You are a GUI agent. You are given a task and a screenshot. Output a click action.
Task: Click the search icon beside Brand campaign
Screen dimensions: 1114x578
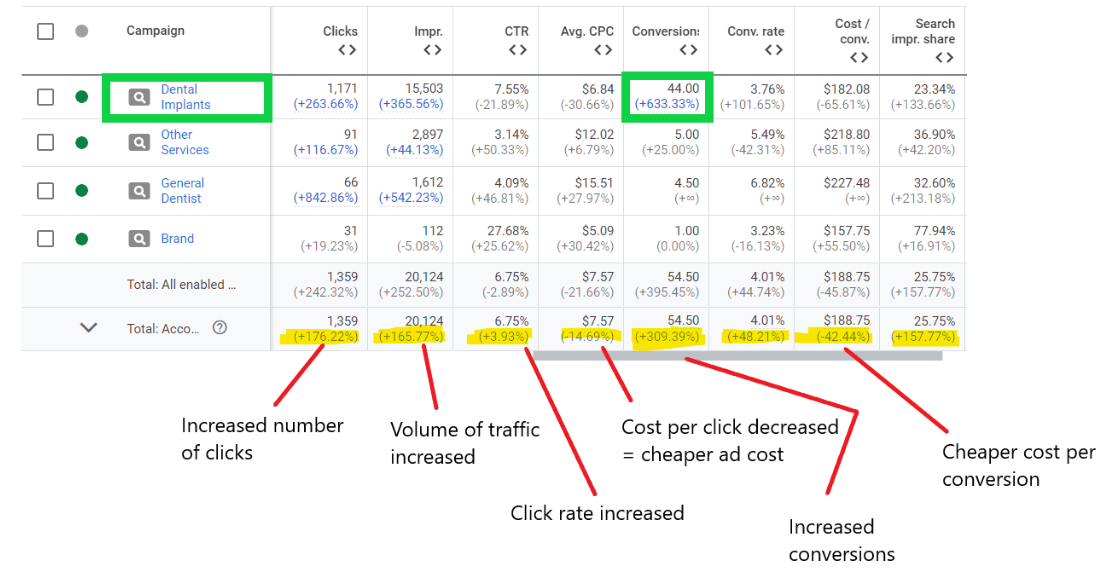tap(138, 237)
